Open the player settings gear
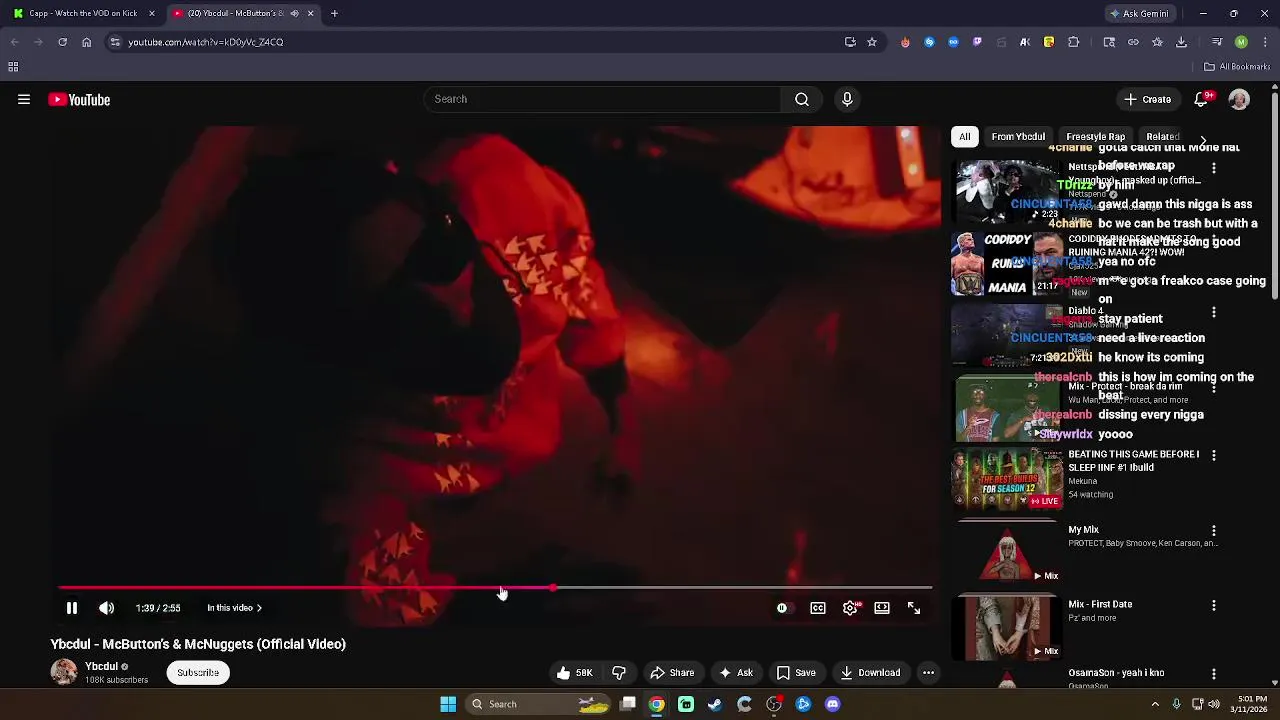Screen dimensions: 1280x720 (850, 608)
